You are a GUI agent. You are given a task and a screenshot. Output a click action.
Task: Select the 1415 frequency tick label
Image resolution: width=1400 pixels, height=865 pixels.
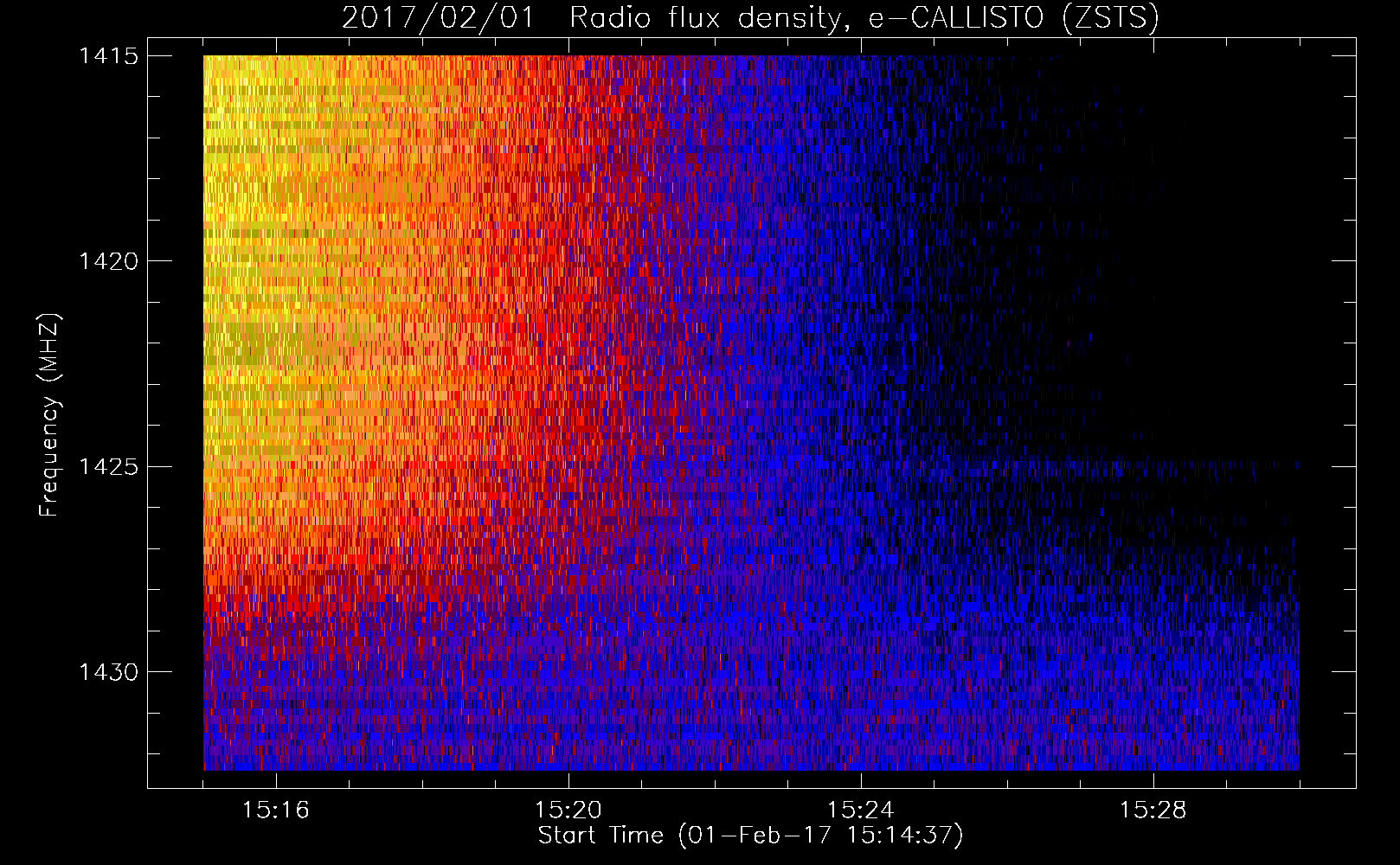click(x=108, y=56)
